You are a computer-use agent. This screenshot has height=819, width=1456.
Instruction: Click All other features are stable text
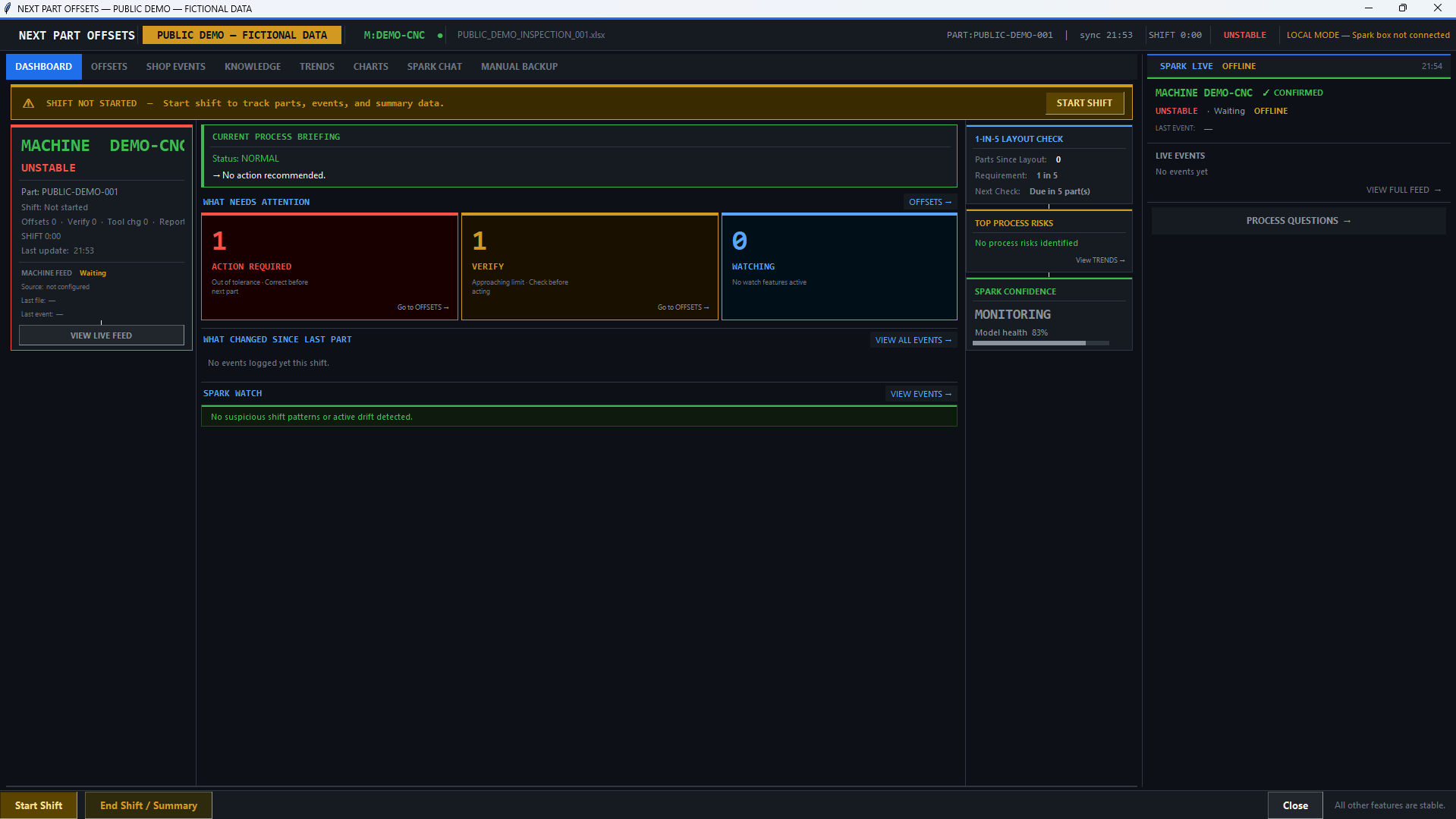pyautogui.click(x=1390, y=805)
